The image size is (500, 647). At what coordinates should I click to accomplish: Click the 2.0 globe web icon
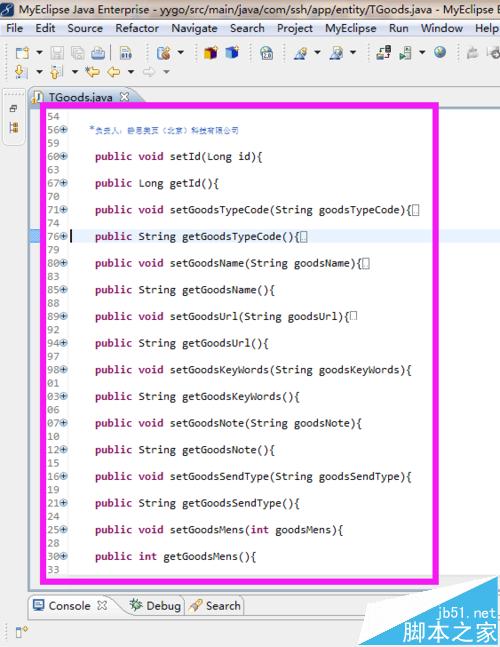(x=267, y=53)
